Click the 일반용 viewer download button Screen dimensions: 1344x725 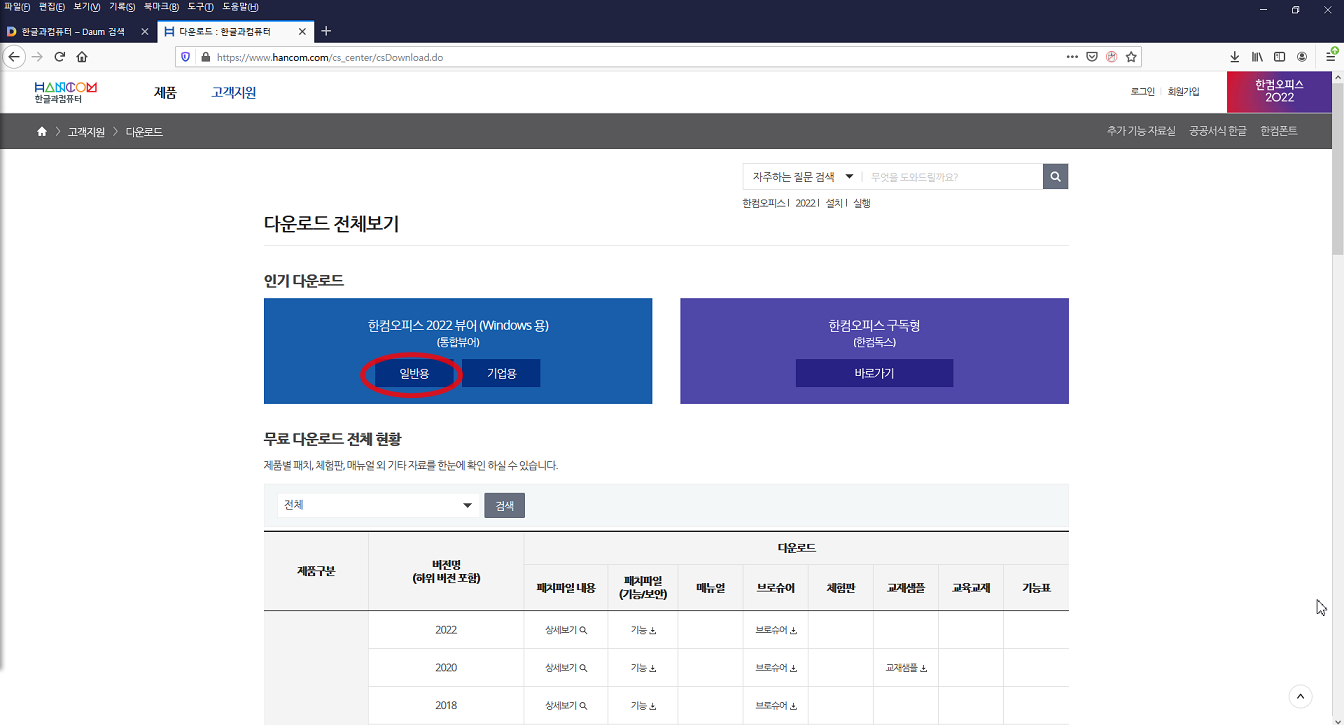(x=414, y=373)
